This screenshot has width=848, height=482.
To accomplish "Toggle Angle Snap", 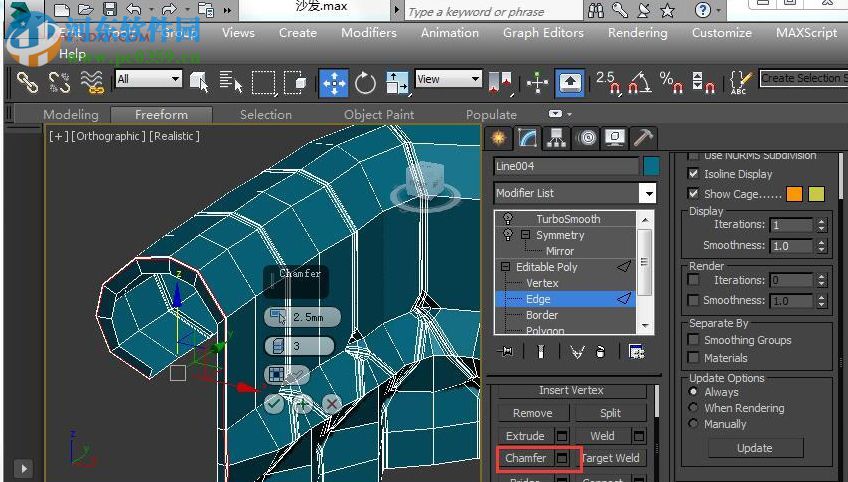I will click(x=640, y=83).
